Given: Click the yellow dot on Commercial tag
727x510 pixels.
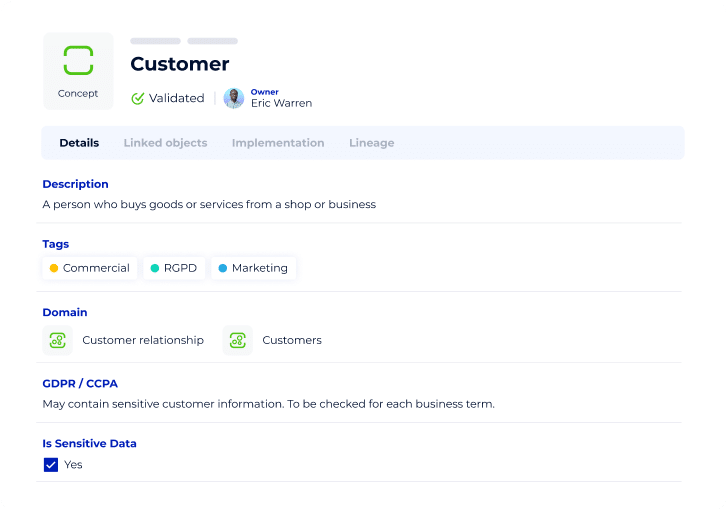Looking at the screenshot, I should (54, 268).
